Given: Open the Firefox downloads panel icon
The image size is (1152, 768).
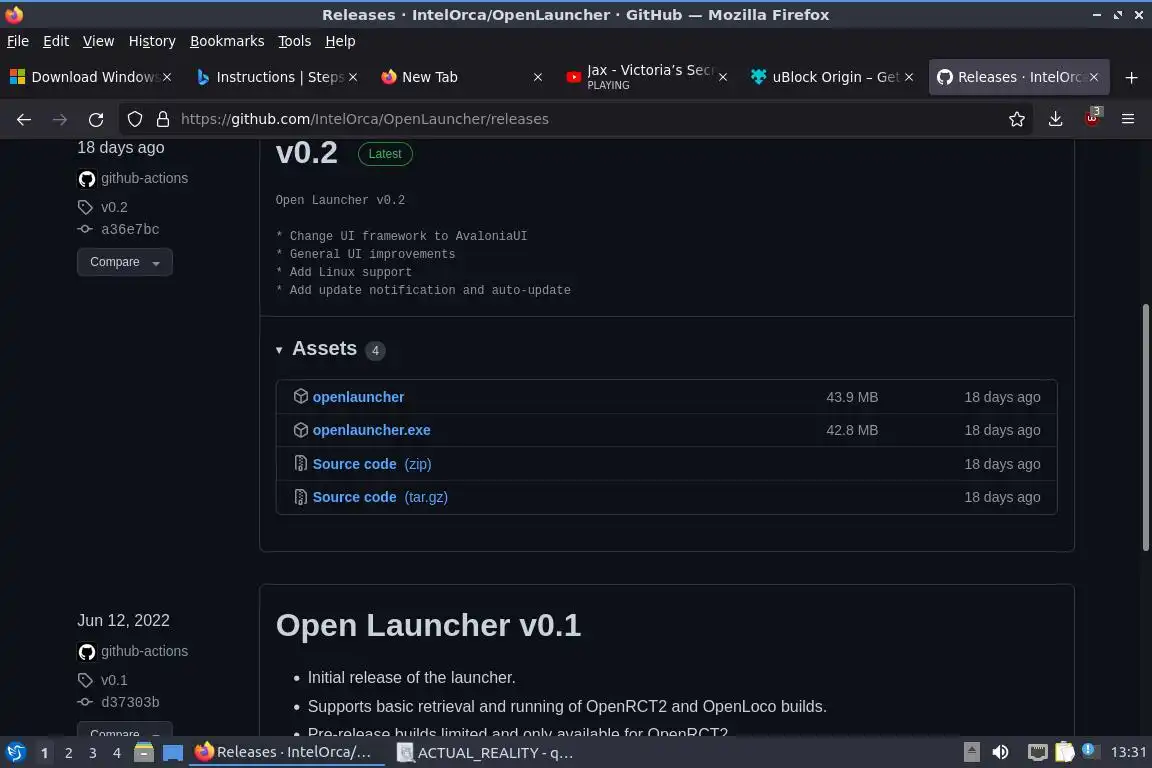Looking at the screenshot, I should (x=1055, y=119).
